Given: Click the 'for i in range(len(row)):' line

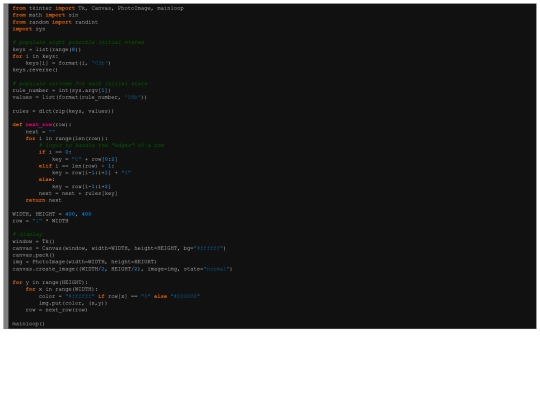Looking at the screenshot, I should point(66,138).
